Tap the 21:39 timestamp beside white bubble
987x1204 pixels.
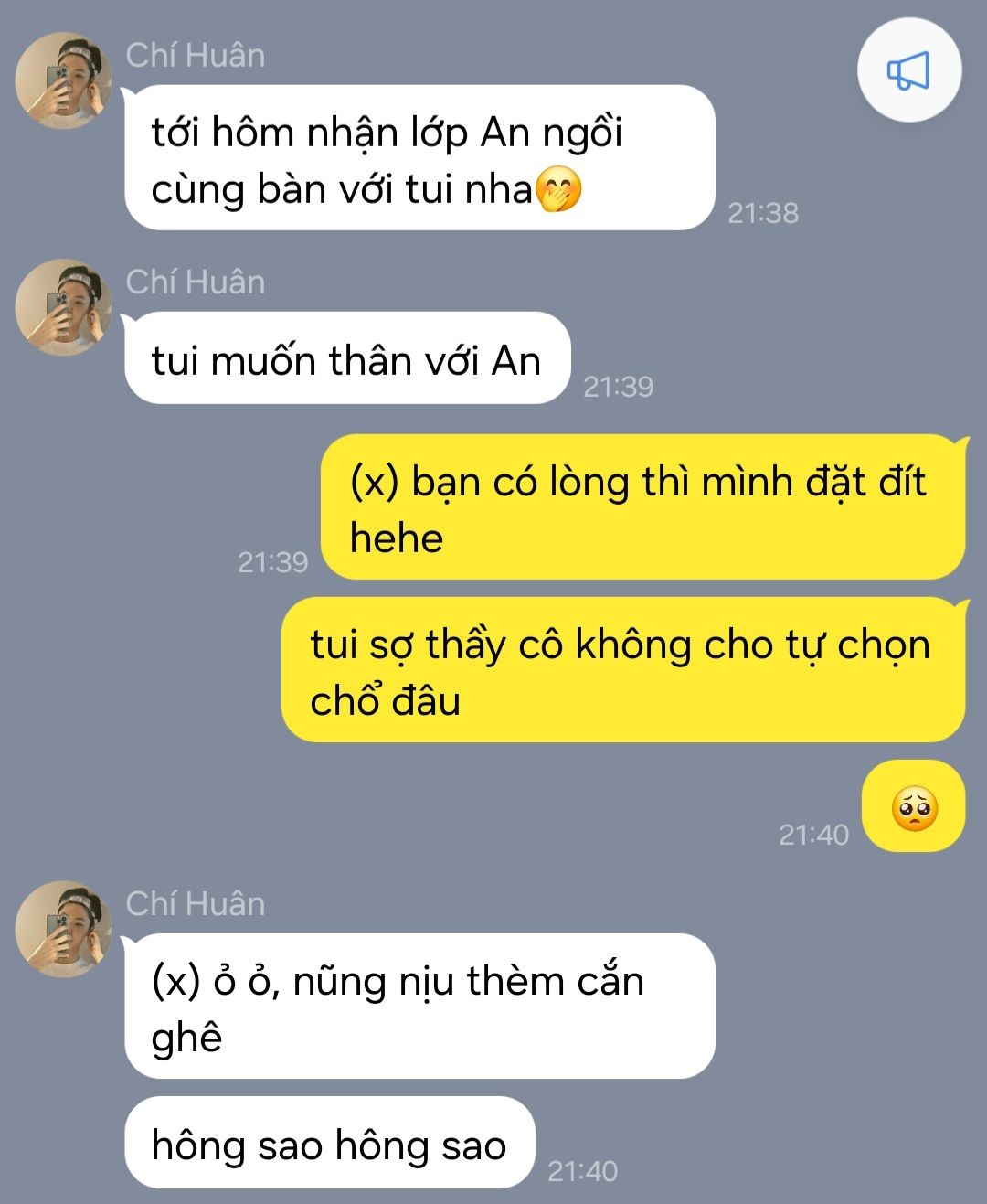619,387
